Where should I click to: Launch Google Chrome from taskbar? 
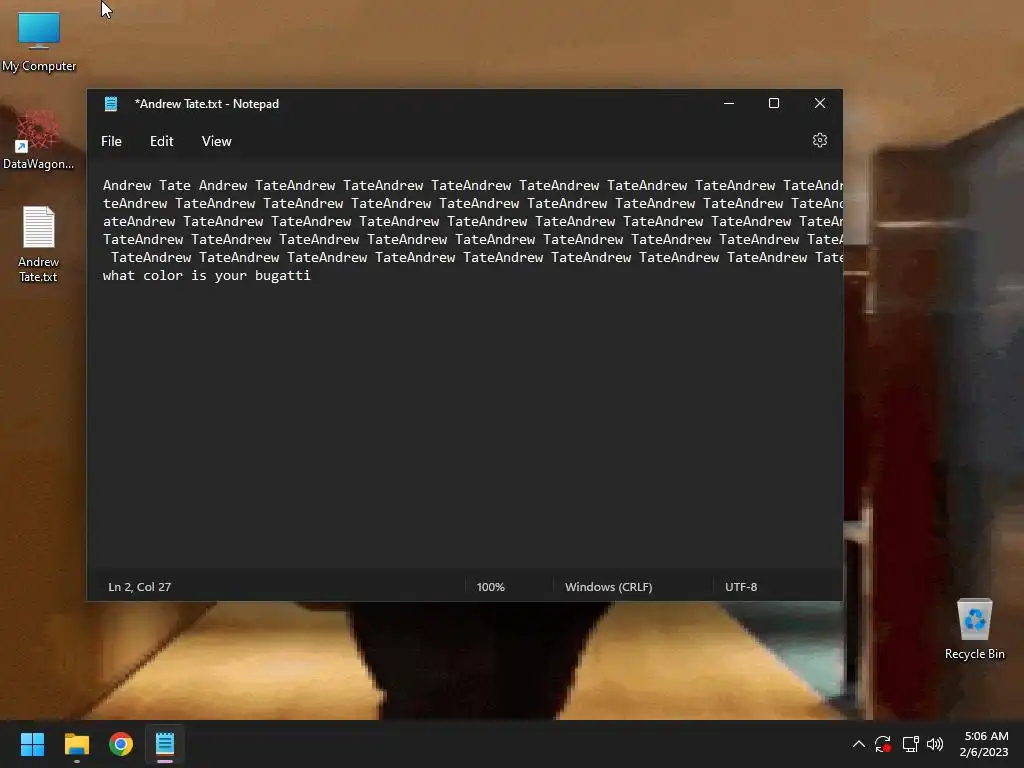[x=121, y=744]
